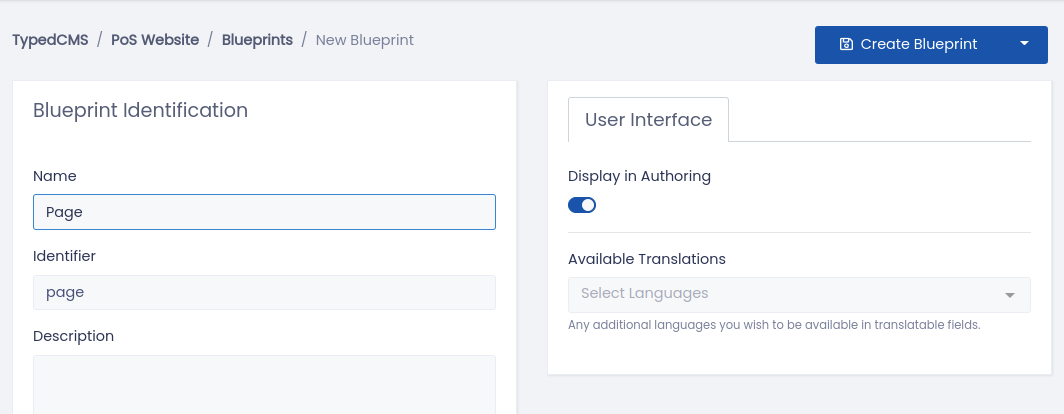Click the Blueprint Identification heading
Viewport: 1064px width, 414px height.
[x=140, y=110]
